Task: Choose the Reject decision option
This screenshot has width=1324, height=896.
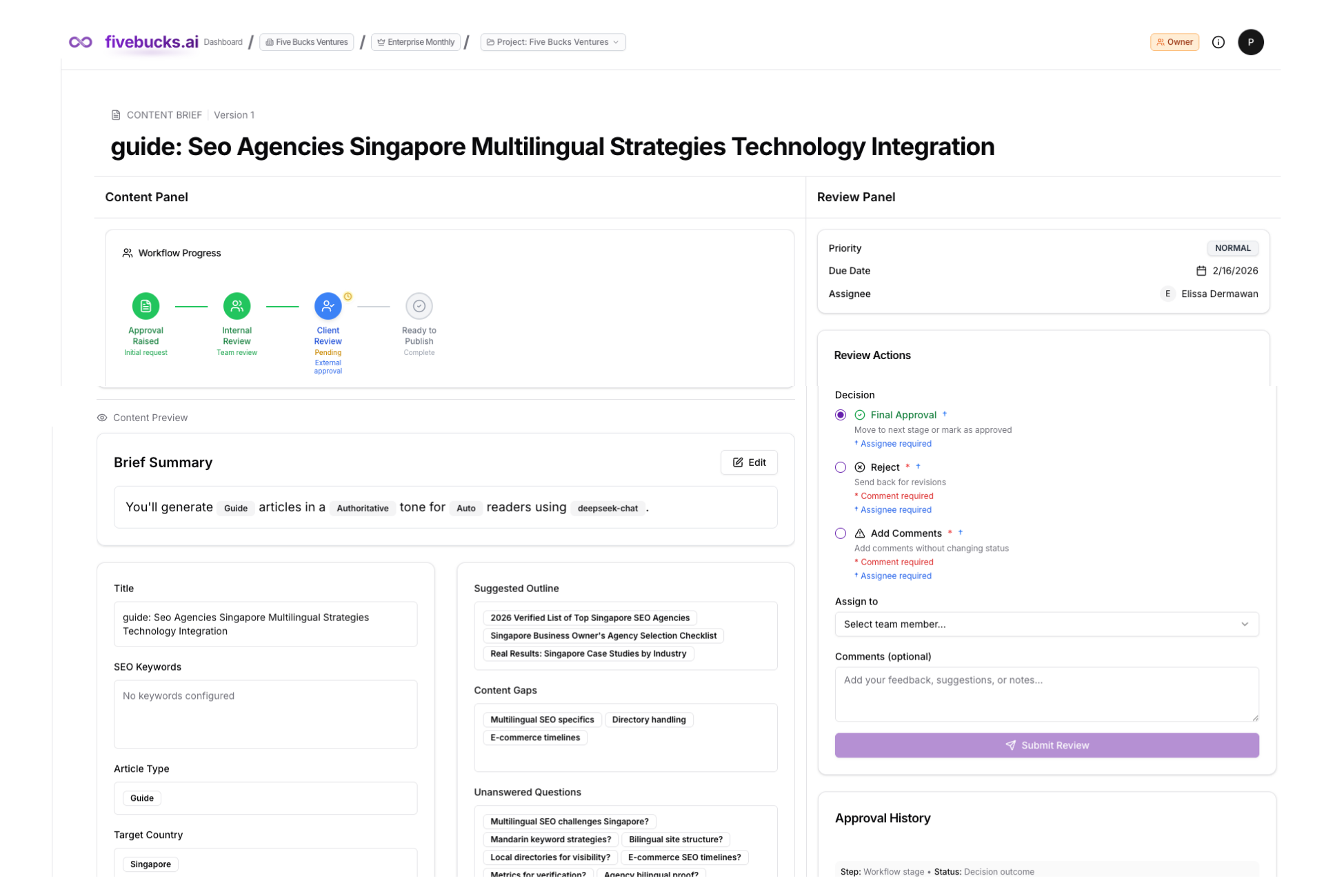Action: 841,467
